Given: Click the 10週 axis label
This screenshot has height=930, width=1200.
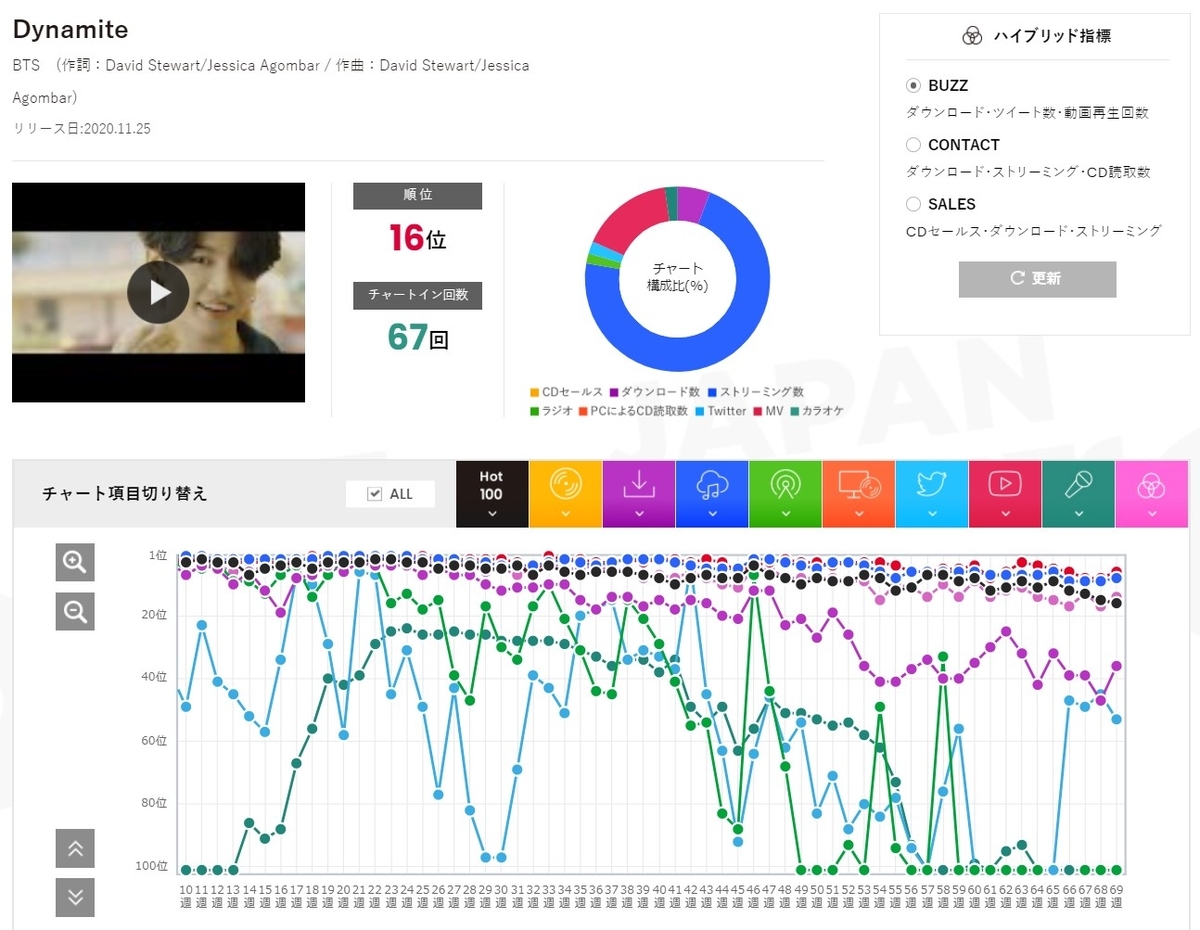Looking at the screenshot, I should [x=186, y=897].
